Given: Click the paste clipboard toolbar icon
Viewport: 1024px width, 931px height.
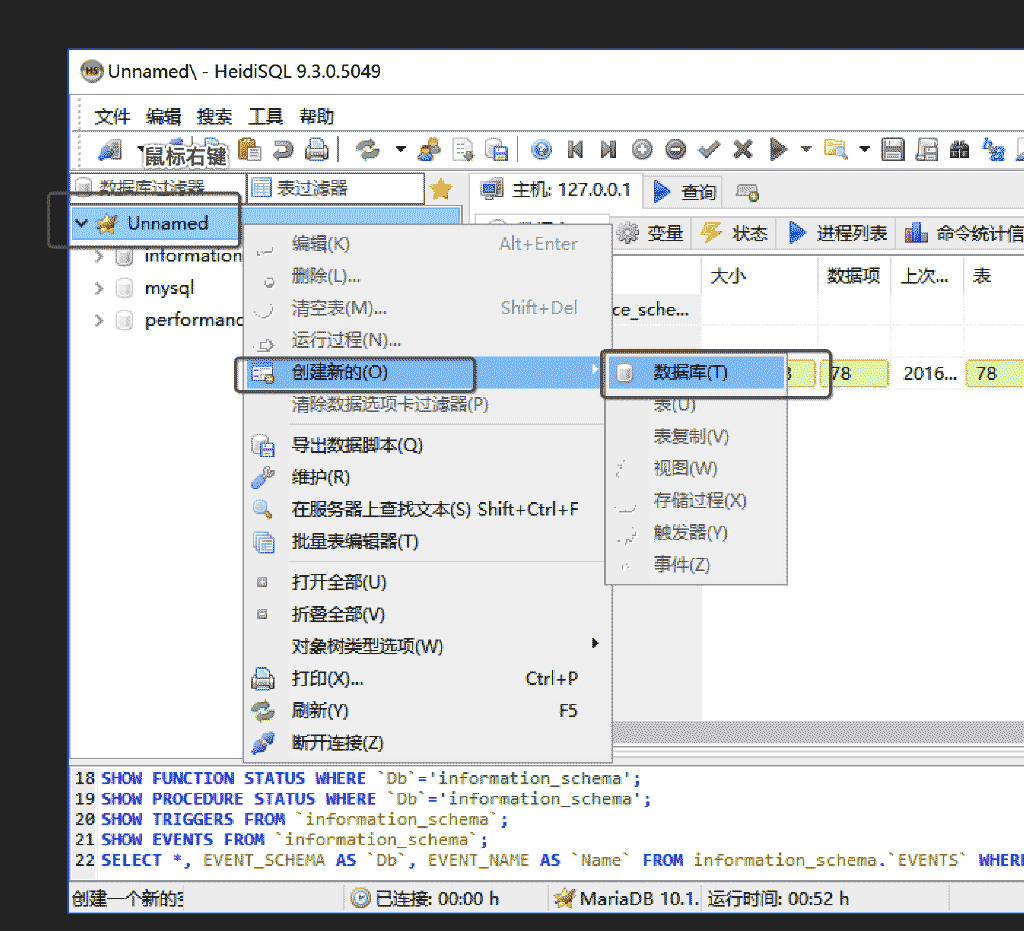Looking at the screenshot, I should pos(249,150).
